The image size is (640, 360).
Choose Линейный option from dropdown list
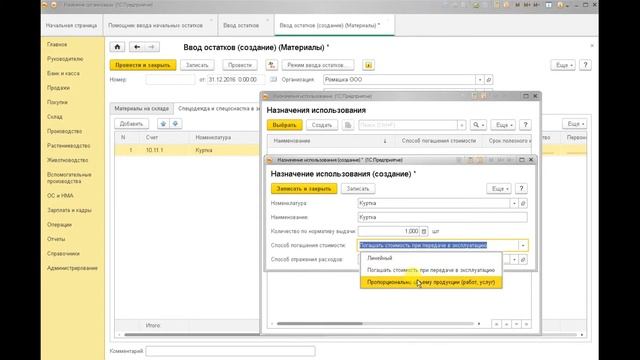[x=431, y=258]
